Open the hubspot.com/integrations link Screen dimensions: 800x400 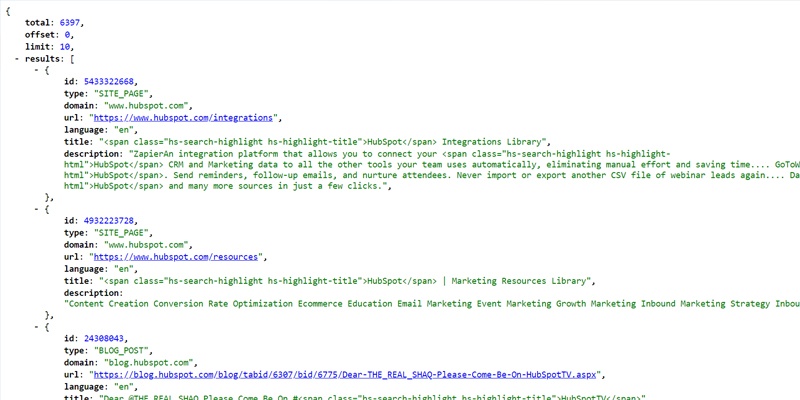pyautogui.click(x=183, y=118)
